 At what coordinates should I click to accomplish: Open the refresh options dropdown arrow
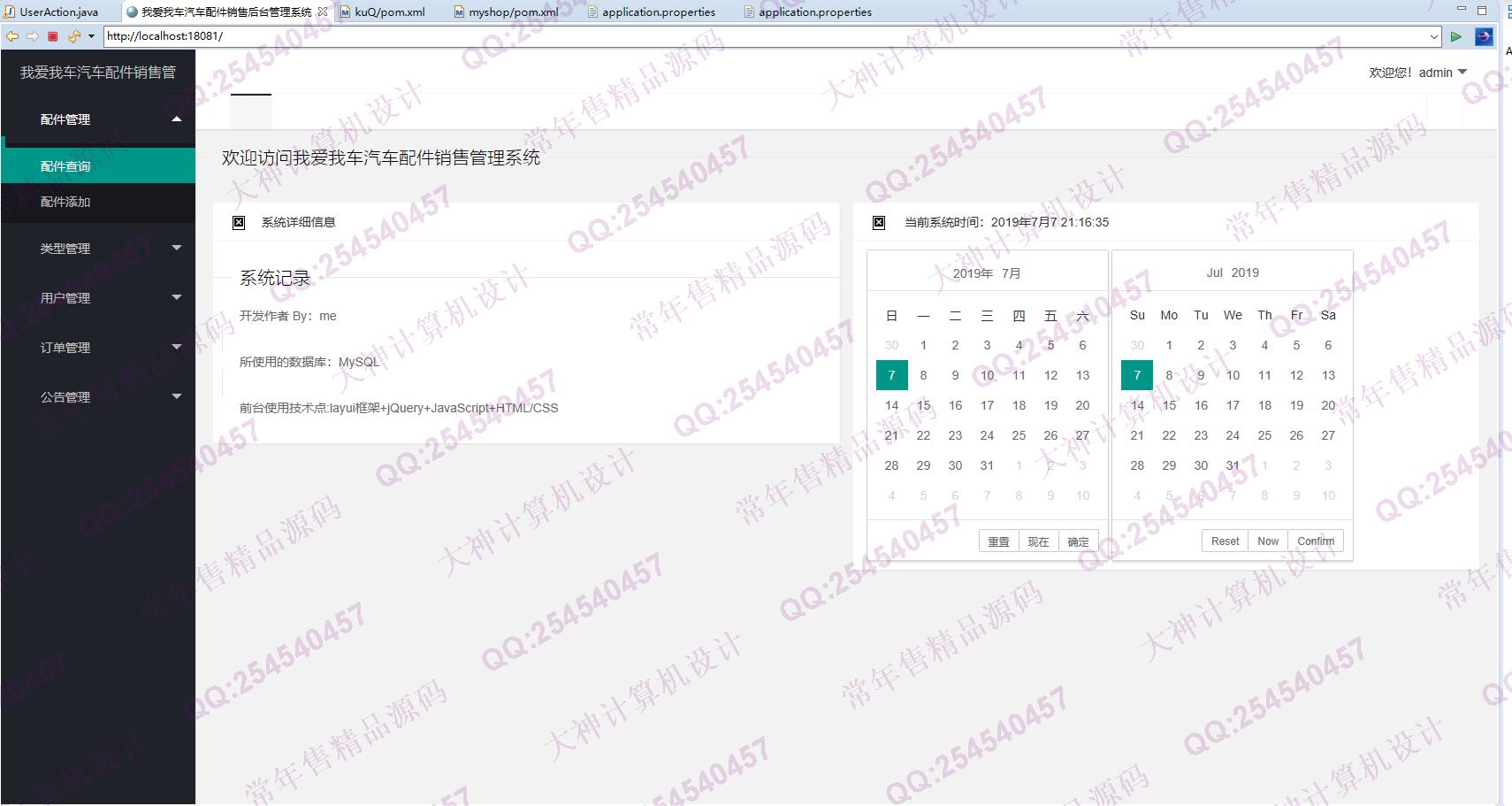[x=91, y=36]
